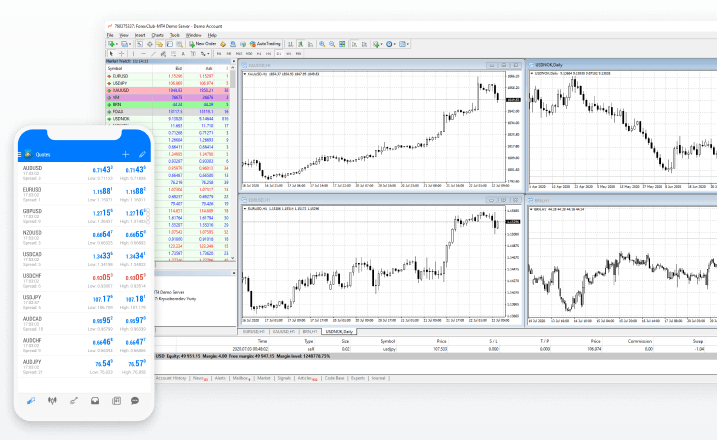Switch chart to W1 timeframe
The height and width of the screenshot is (440, 717).
click(289, 54)
